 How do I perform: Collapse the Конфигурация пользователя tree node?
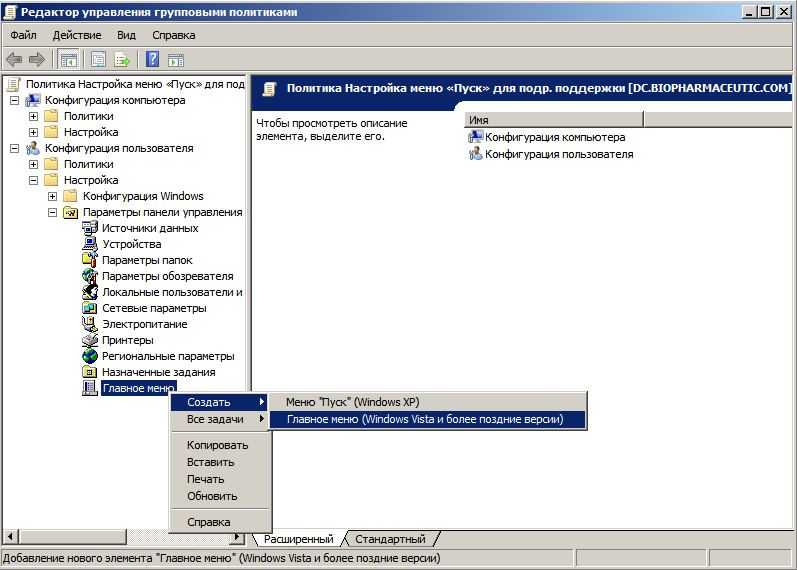[x=15, y=148]
